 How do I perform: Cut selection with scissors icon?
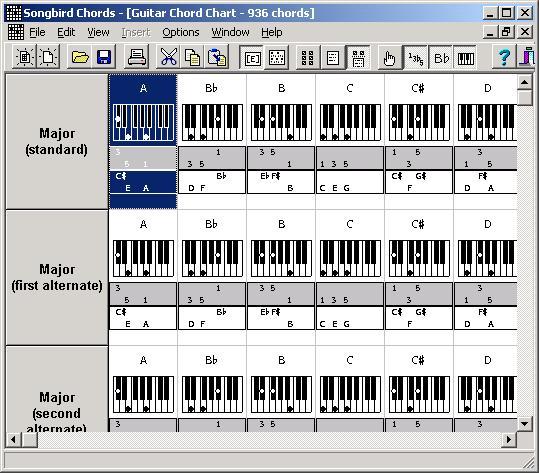[x=168, y=57]
